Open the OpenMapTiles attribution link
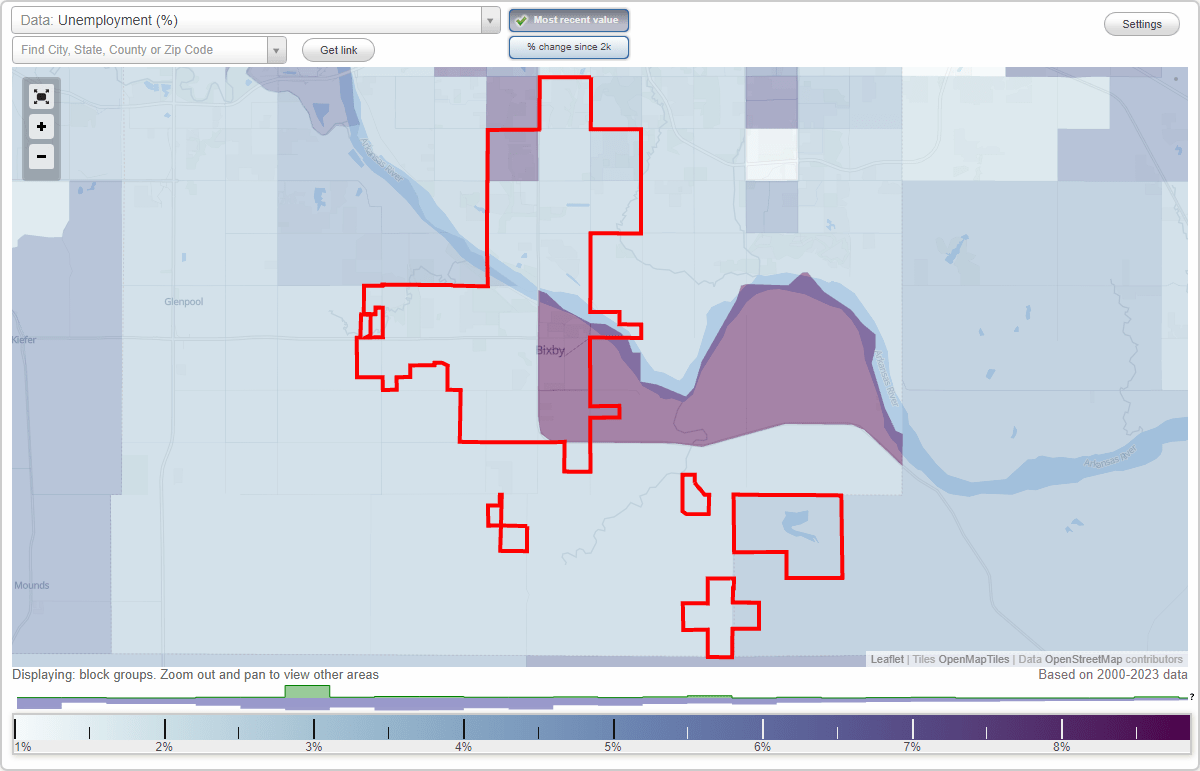1200x771 pixels. 973,659
